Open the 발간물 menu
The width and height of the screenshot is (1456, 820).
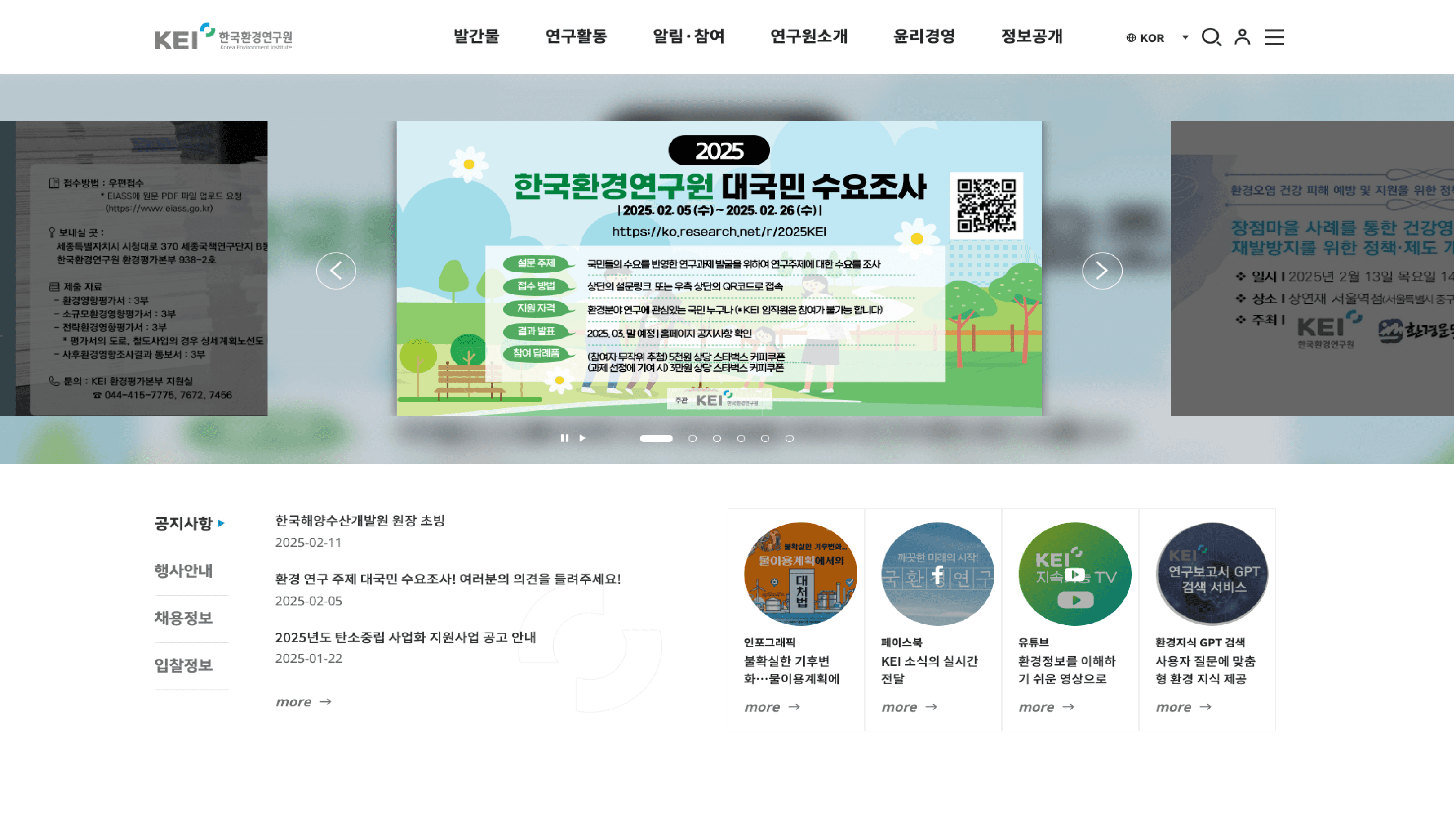coord(476,37)
